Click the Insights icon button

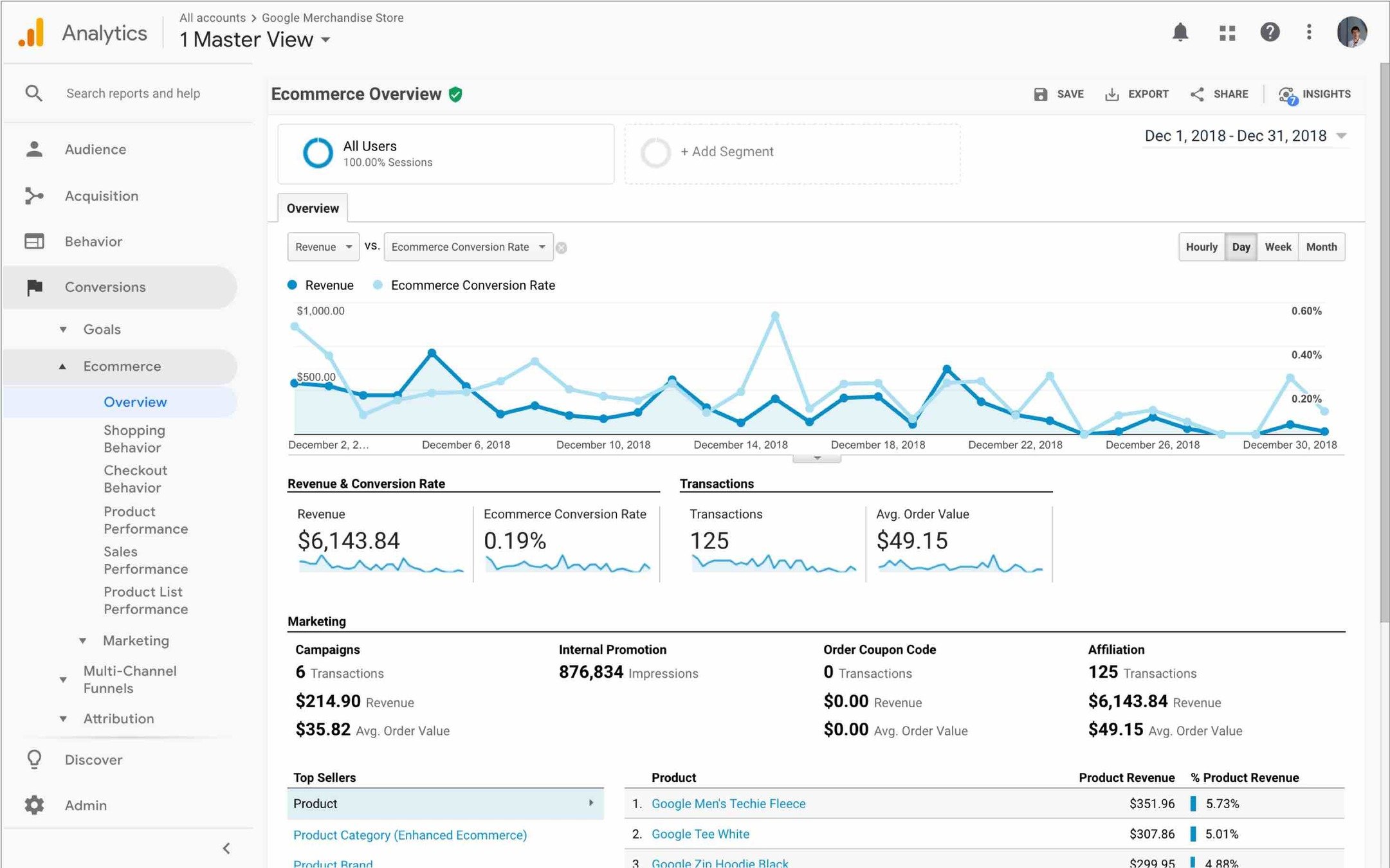[1287, 95]
